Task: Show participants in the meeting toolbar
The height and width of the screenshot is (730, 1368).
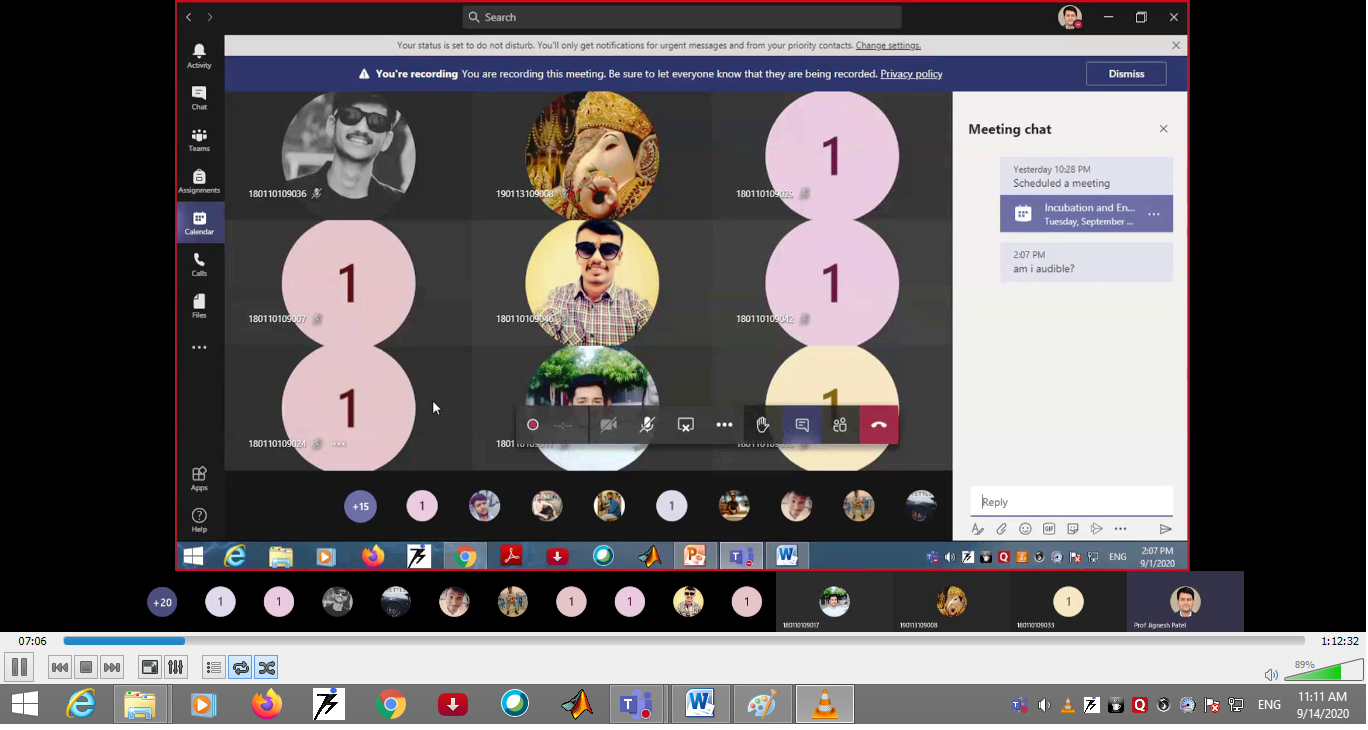Action: 840,425
